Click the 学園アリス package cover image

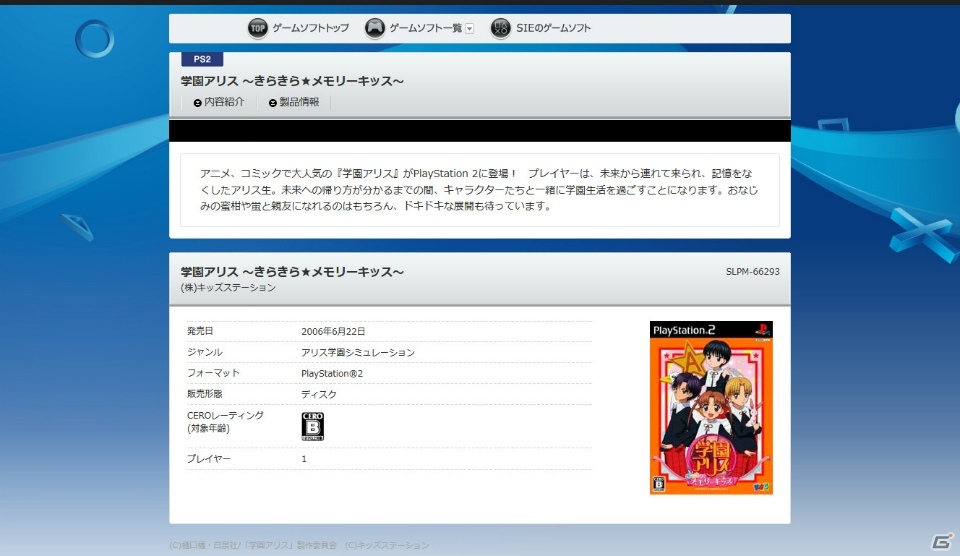coord(711,407)
